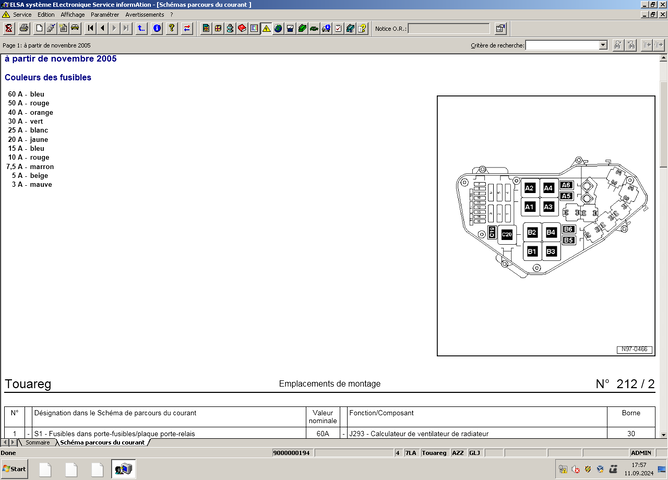Select the Schéma parcours du courant tab
668x480 pixels.
[x=102, y=443]
